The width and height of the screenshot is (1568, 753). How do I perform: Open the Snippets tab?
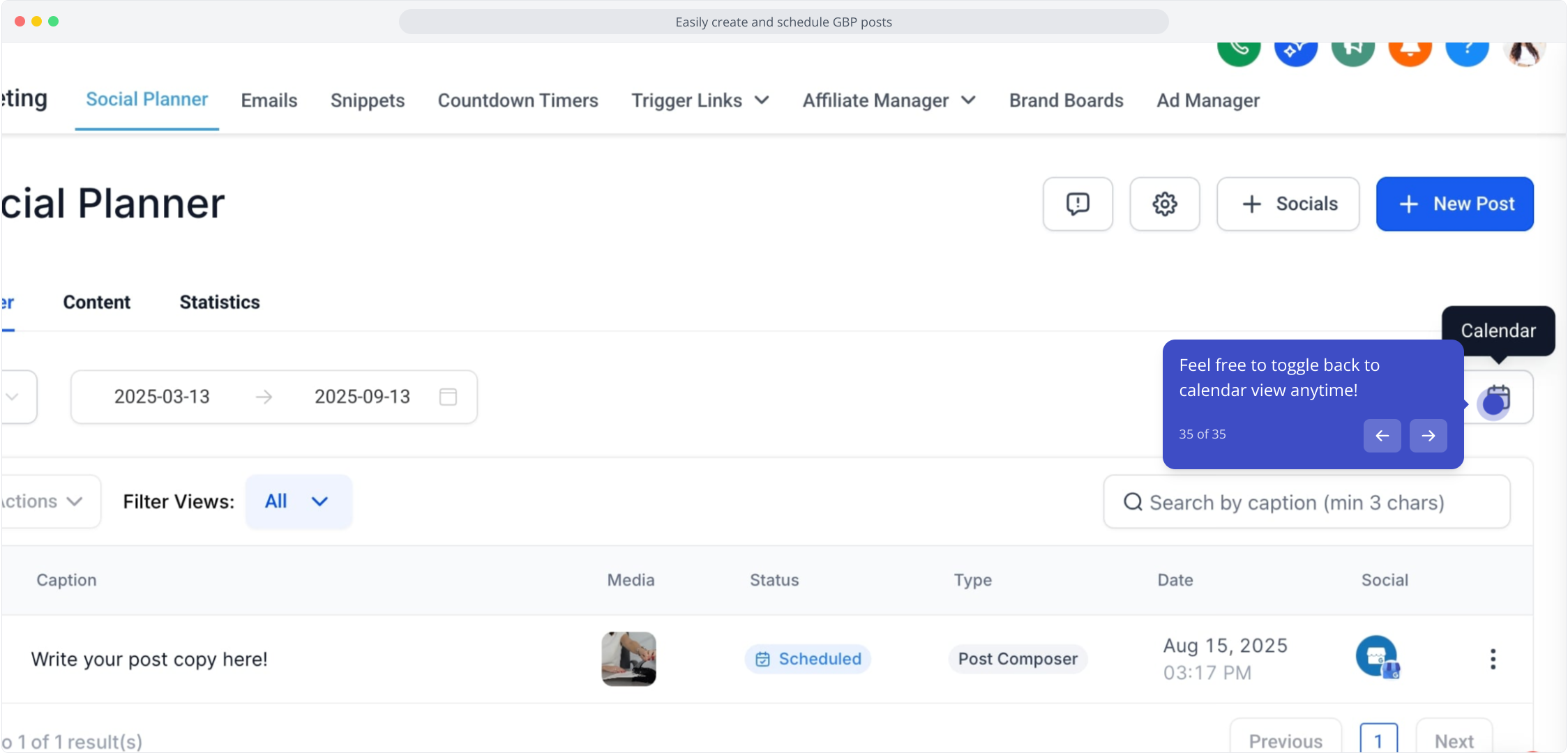368,100
